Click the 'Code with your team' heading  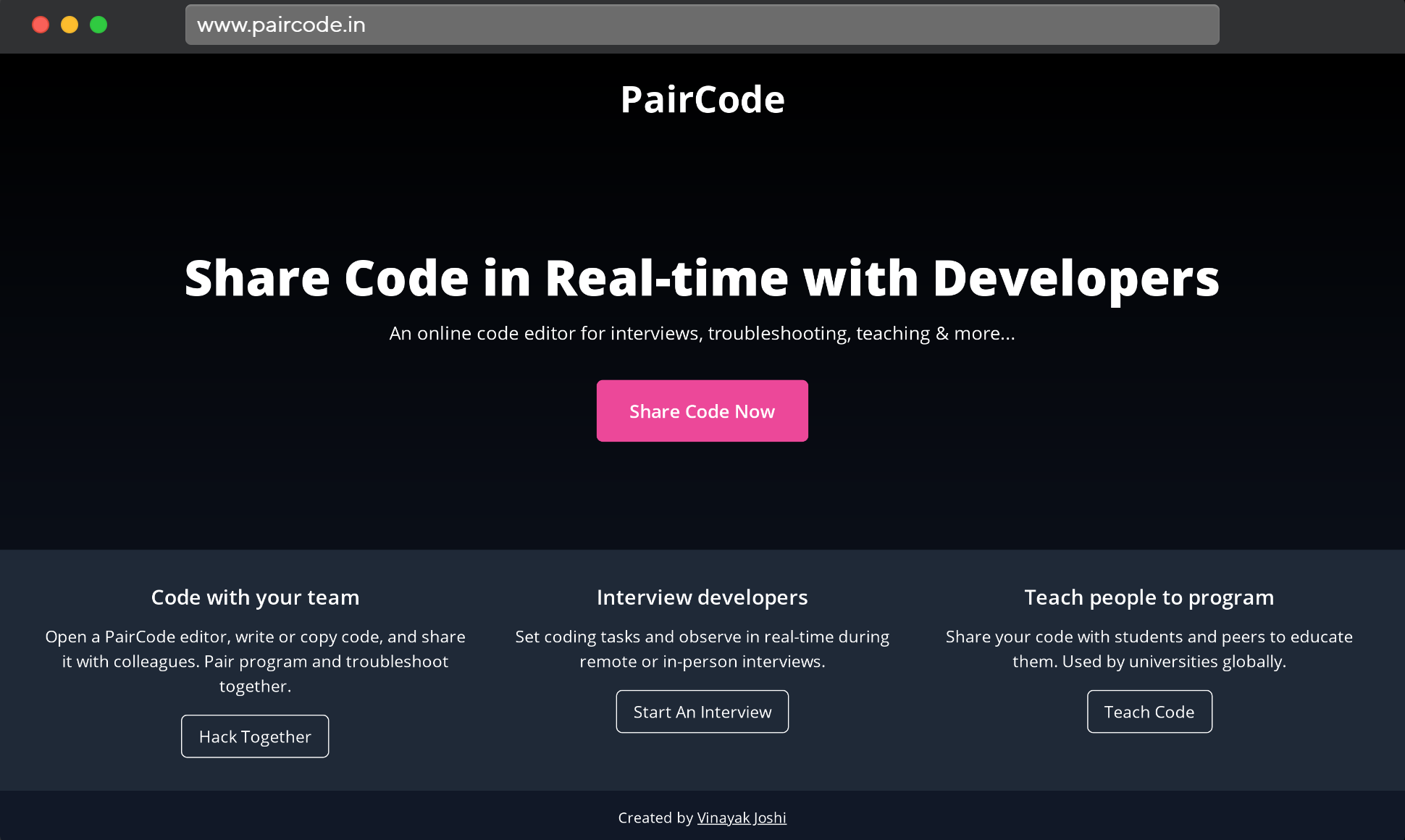pyautogui.click(x=255, y=597)
